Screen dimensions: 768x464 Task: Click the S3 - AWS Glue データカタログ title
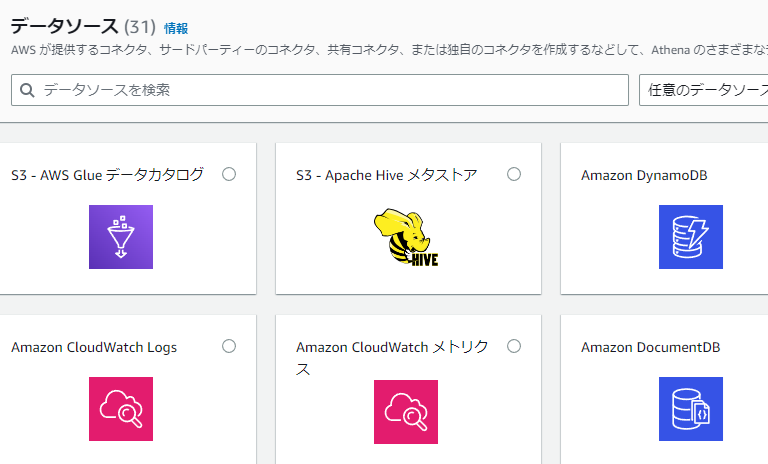tap(107, 175)
